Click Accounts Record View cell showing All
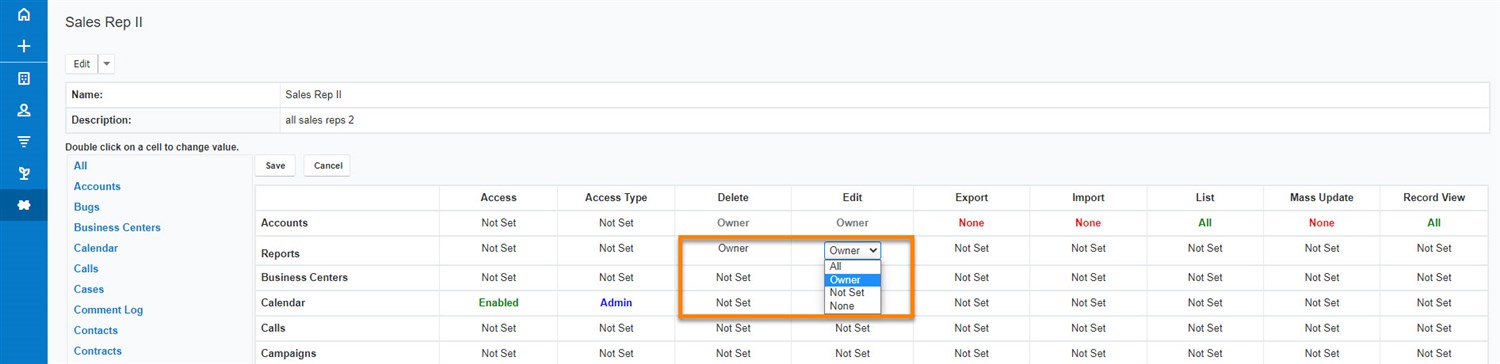1500x364 pixels. [x=1434, y=223]
